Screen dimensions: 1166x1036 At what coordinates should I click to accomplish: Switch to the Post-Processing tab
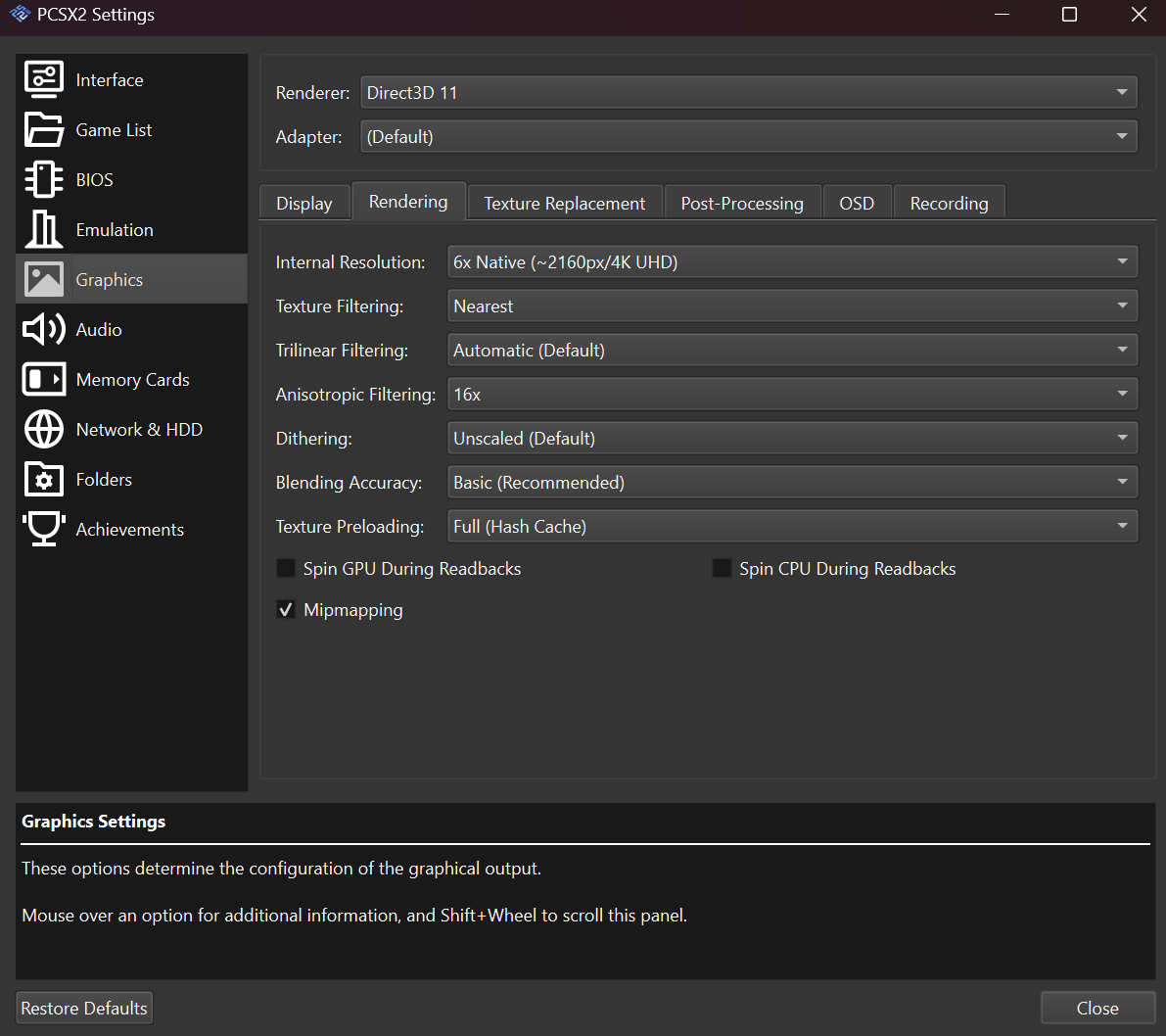pos(742,203)
